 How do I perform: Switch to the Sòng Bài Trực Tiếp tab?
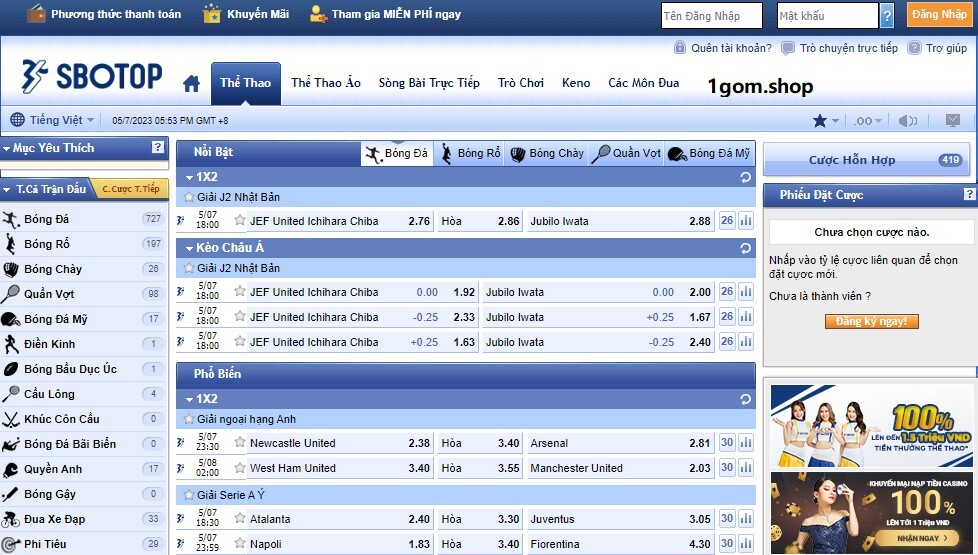pos(429,83)
